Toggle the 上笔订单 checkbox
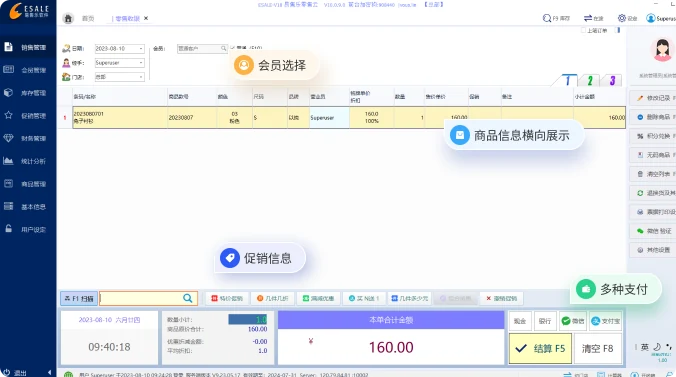676x377 pixels. pyautogui.click(x=583, y=30)
